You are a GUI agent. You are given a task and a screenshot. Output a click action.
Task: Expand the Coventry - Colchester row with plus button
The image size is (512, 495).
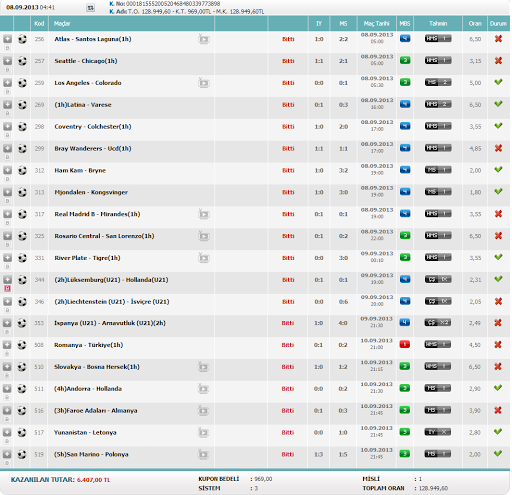tap(7, 126)
